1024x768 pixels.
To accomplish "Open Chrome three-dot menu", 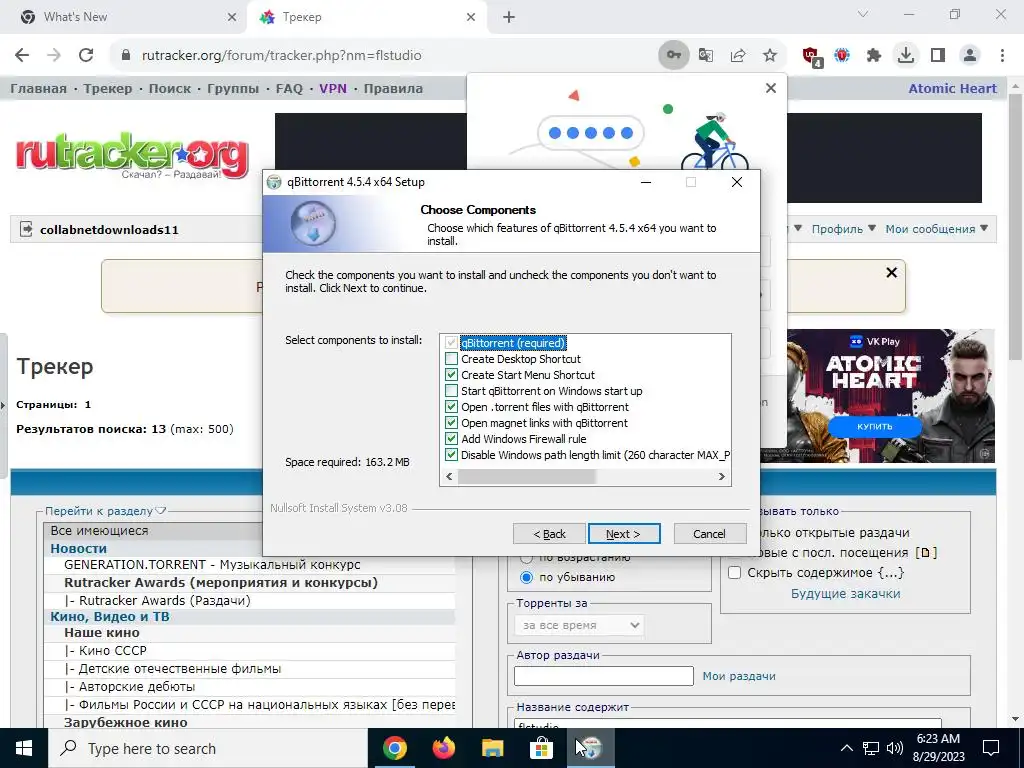I will [1002, 56].
